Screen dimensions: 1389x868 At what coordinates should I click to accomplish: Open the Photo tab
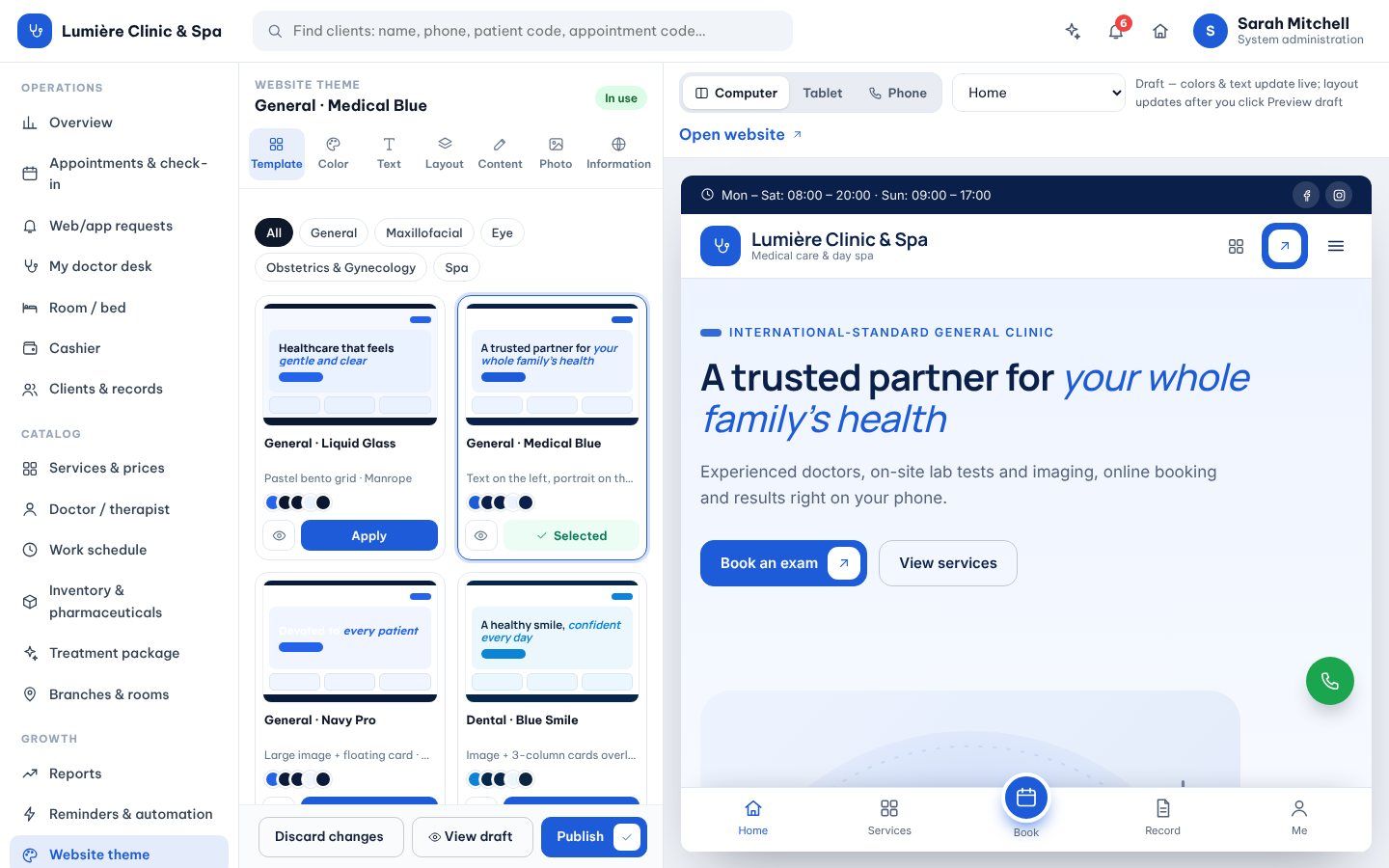(x=556, y=153)
